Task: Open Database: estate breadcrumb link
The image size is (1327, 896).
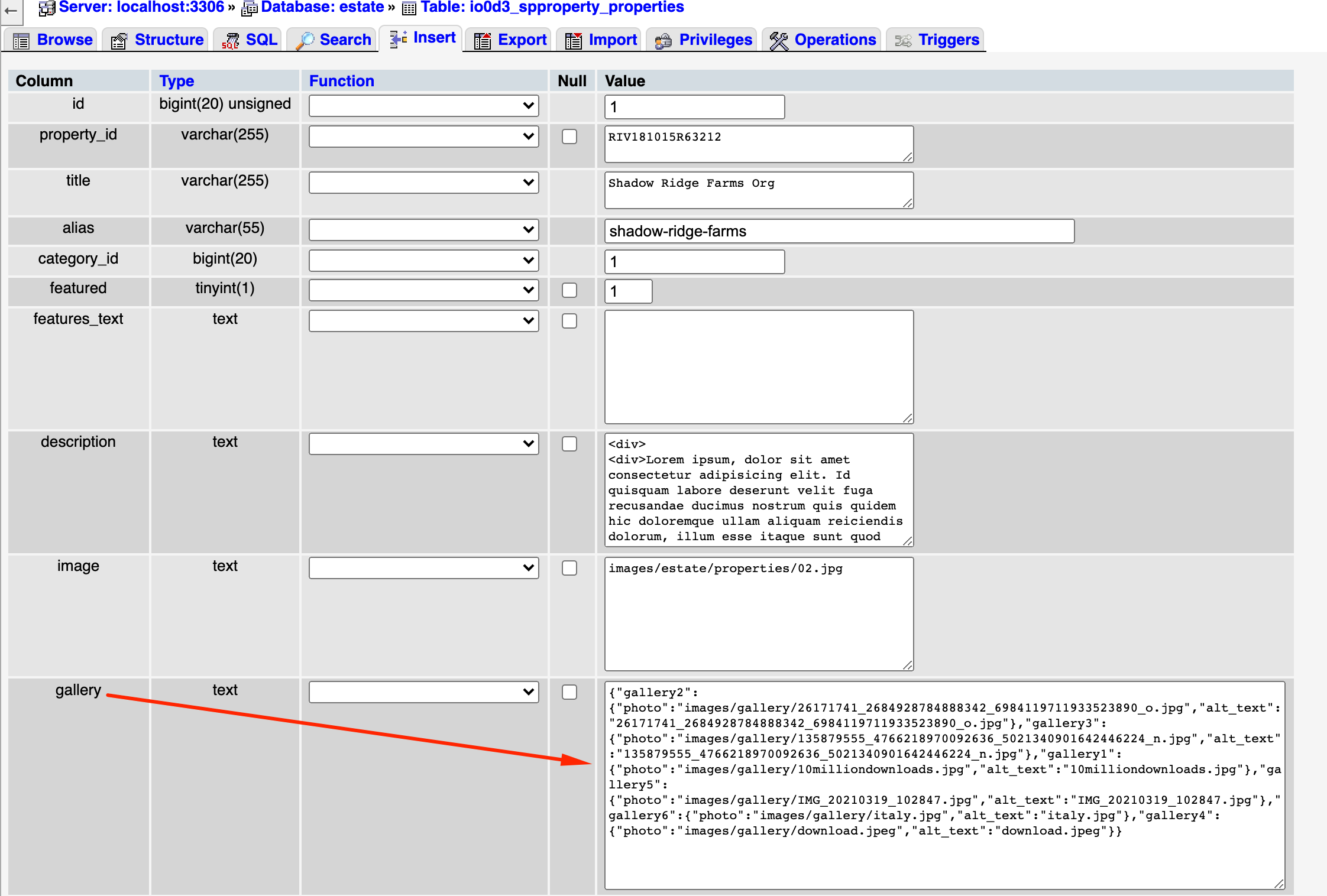Action: coord(322,7)
